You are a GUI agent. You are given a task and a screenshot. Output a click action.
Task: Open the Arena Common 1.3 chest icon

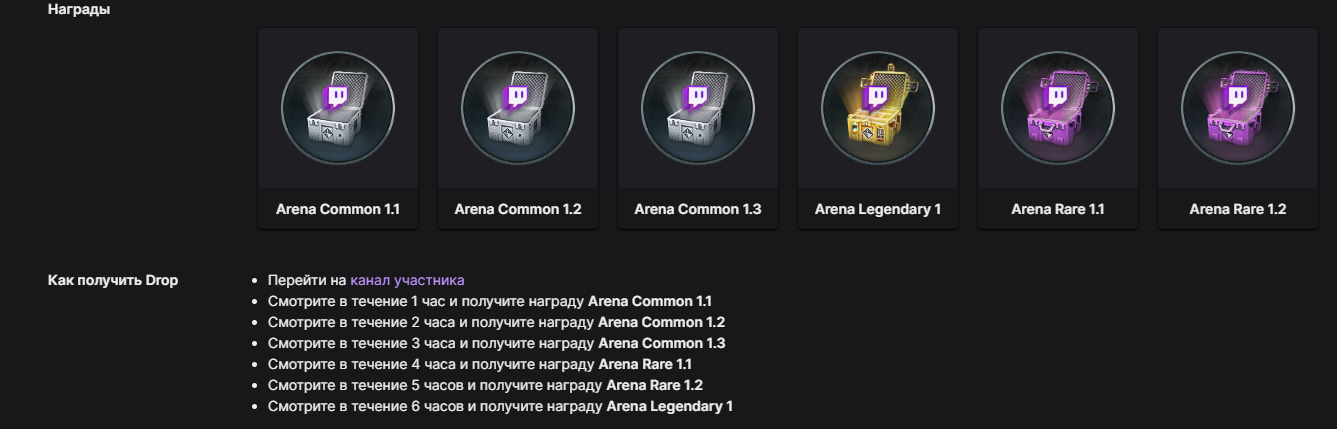point(698,108)
